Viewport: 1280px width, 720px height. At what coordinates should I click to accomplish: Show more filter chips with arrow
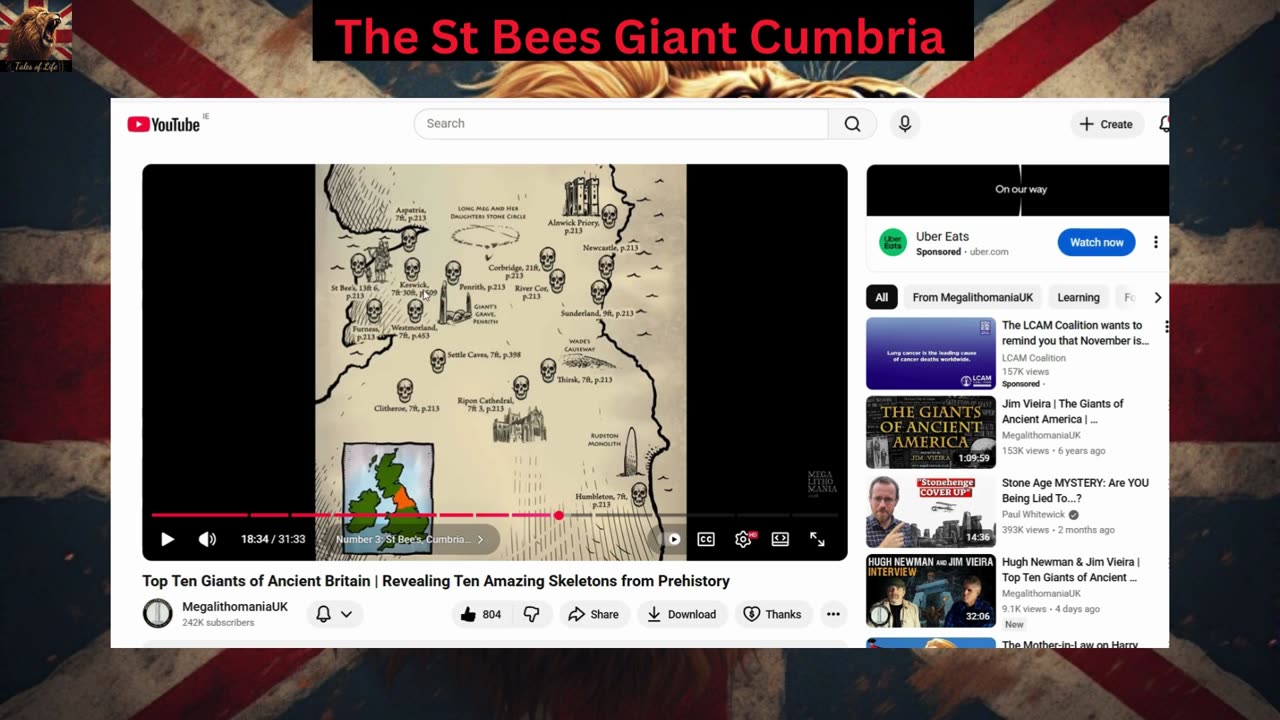coord(1157,297)
